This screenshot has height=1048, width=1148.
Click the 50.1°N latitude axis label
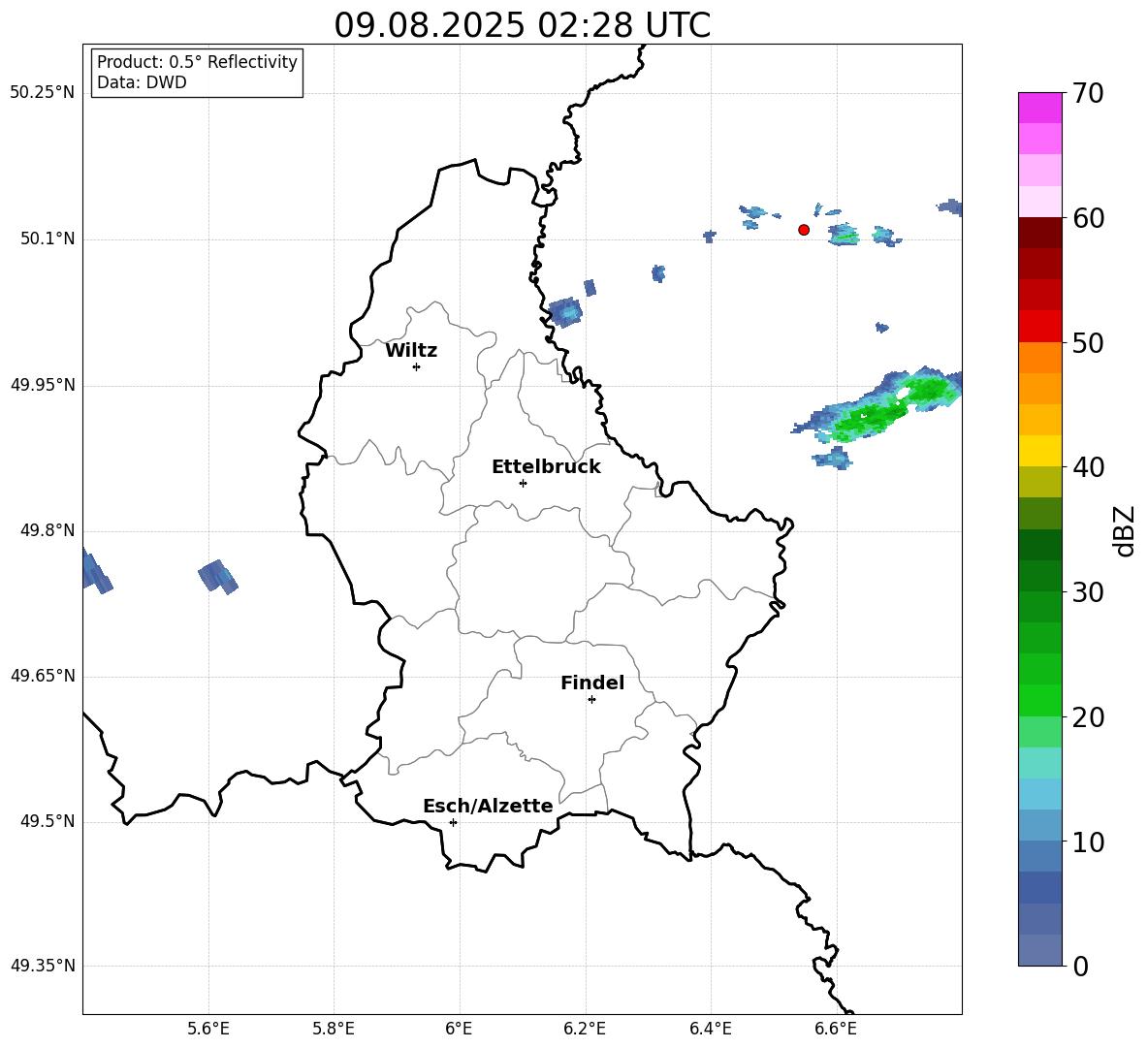(43, 239)
